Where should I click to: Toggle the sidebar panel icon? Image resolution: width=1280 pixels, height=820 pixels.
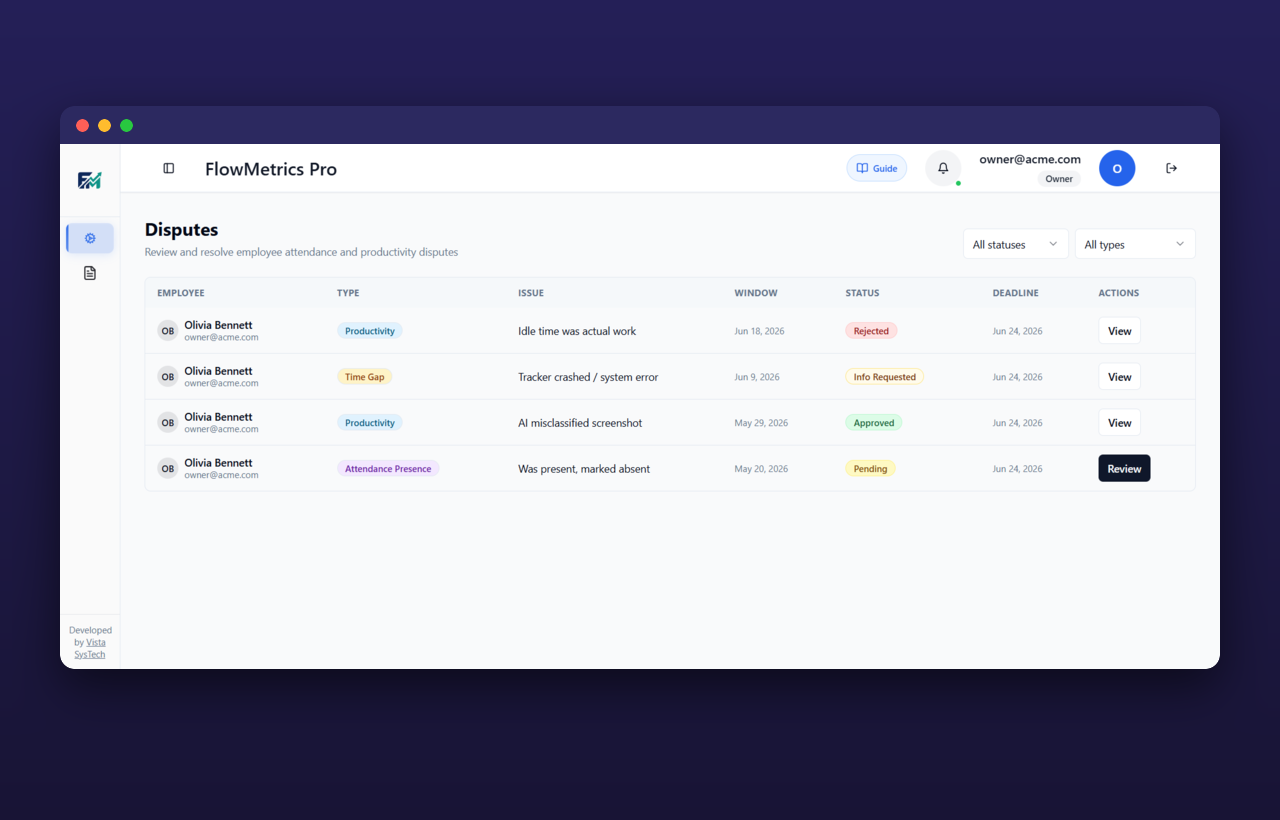[x=169, y=168]
